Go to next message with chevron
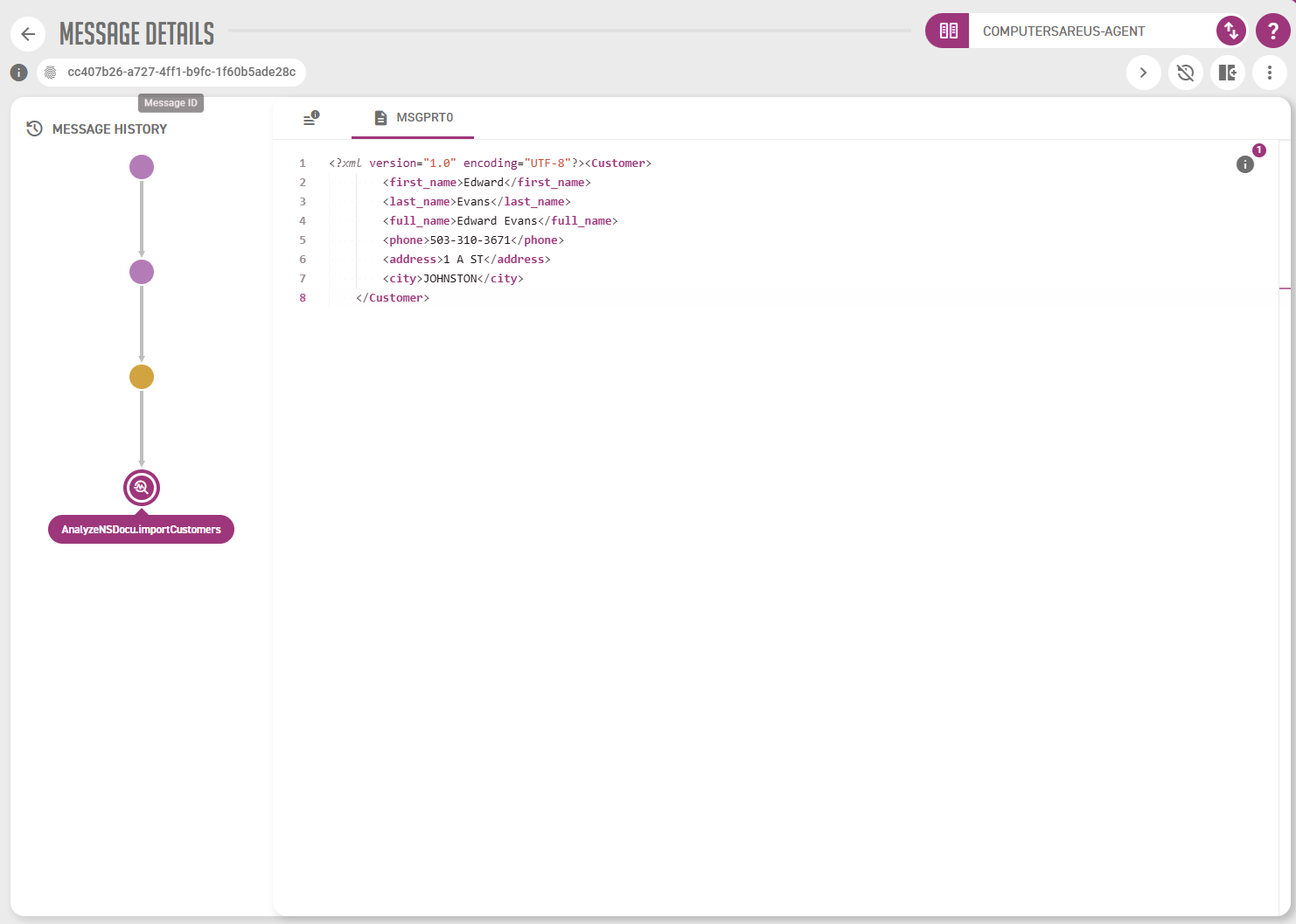Viewport: 1296px width, 924px height. [1143, 73]
